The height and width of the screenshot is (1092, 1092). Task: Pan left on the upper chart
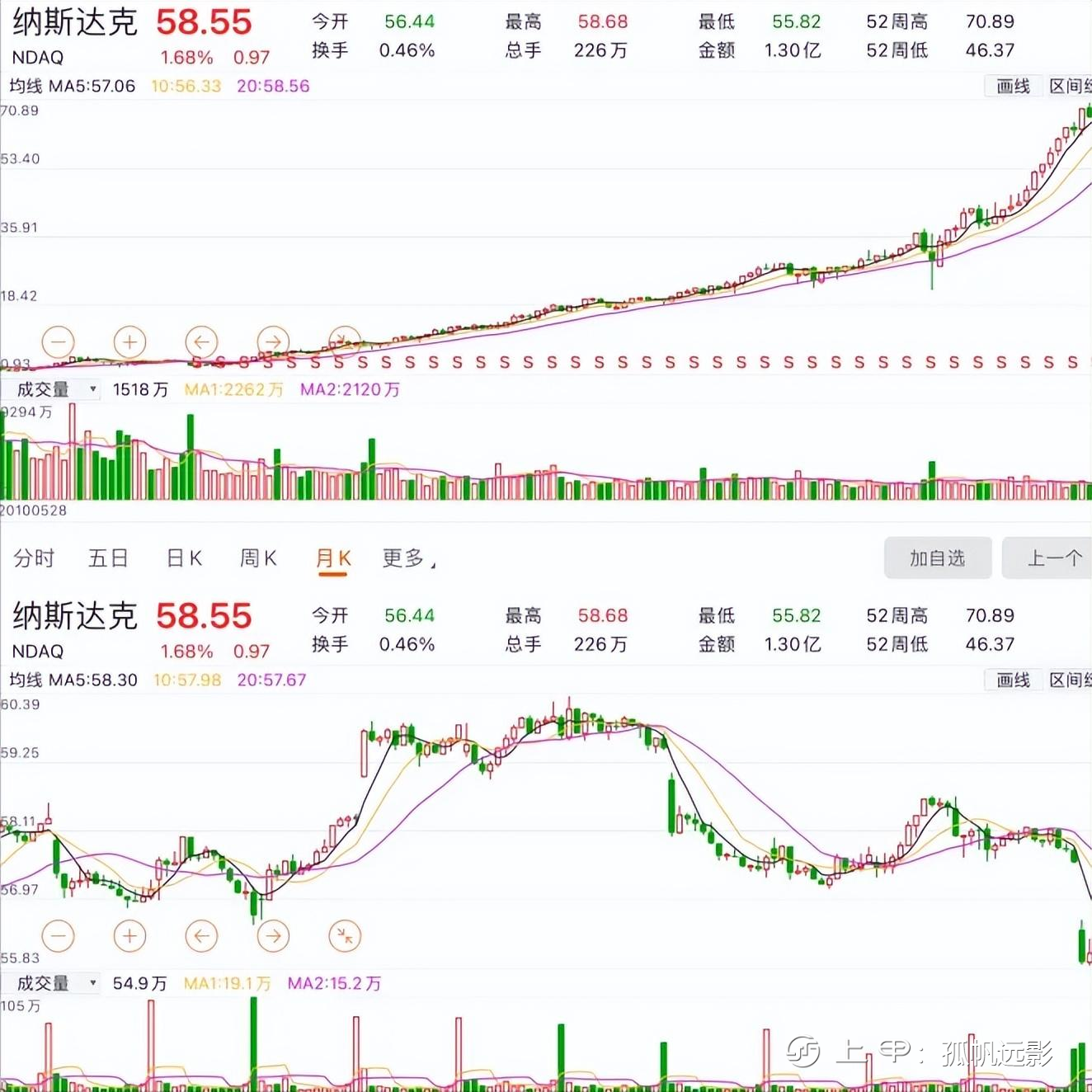[201, 341]
